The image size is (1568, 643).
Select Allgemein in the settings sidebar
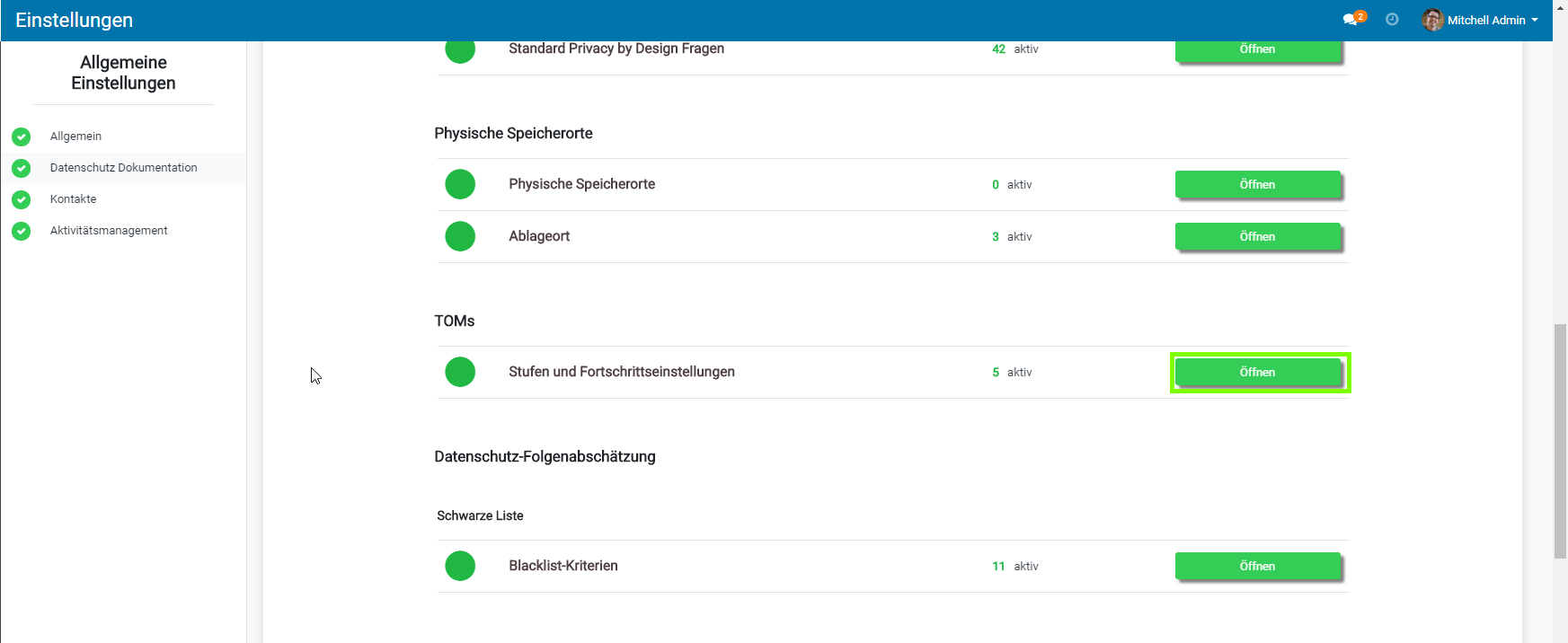coord(75,137)
